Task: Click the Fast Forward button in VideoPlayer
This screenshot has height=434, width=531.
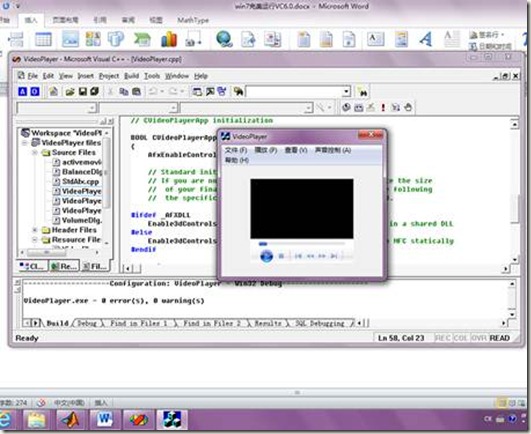Action: click(322, 256)
